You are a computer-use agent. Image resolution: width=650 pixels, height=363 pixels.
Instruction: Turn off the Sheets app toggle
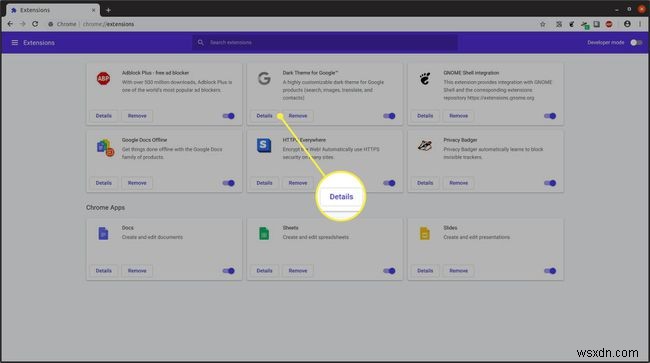pos(389,271)
